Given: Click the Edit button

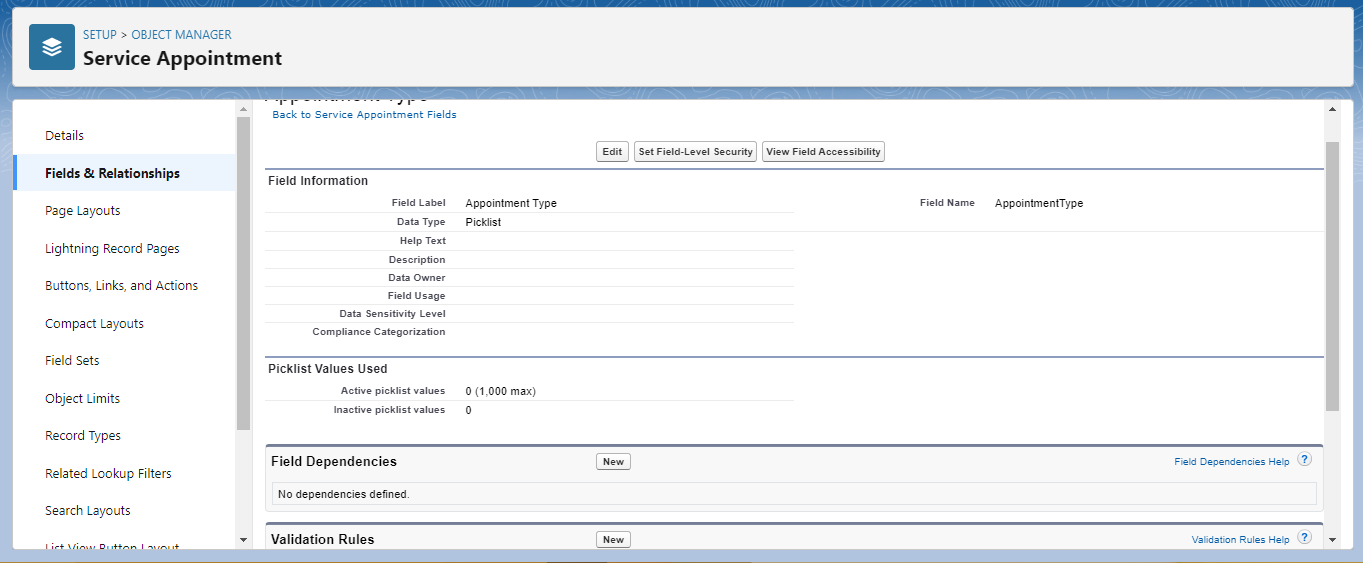Looking at the screenshot, I should [x=612, y=152].
